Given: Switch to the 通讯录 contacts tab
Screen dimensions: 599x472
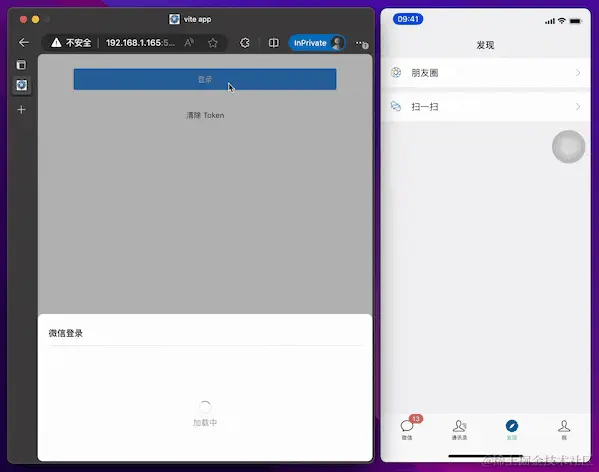Looking at the screenshot, I should (x=459, y=430).
